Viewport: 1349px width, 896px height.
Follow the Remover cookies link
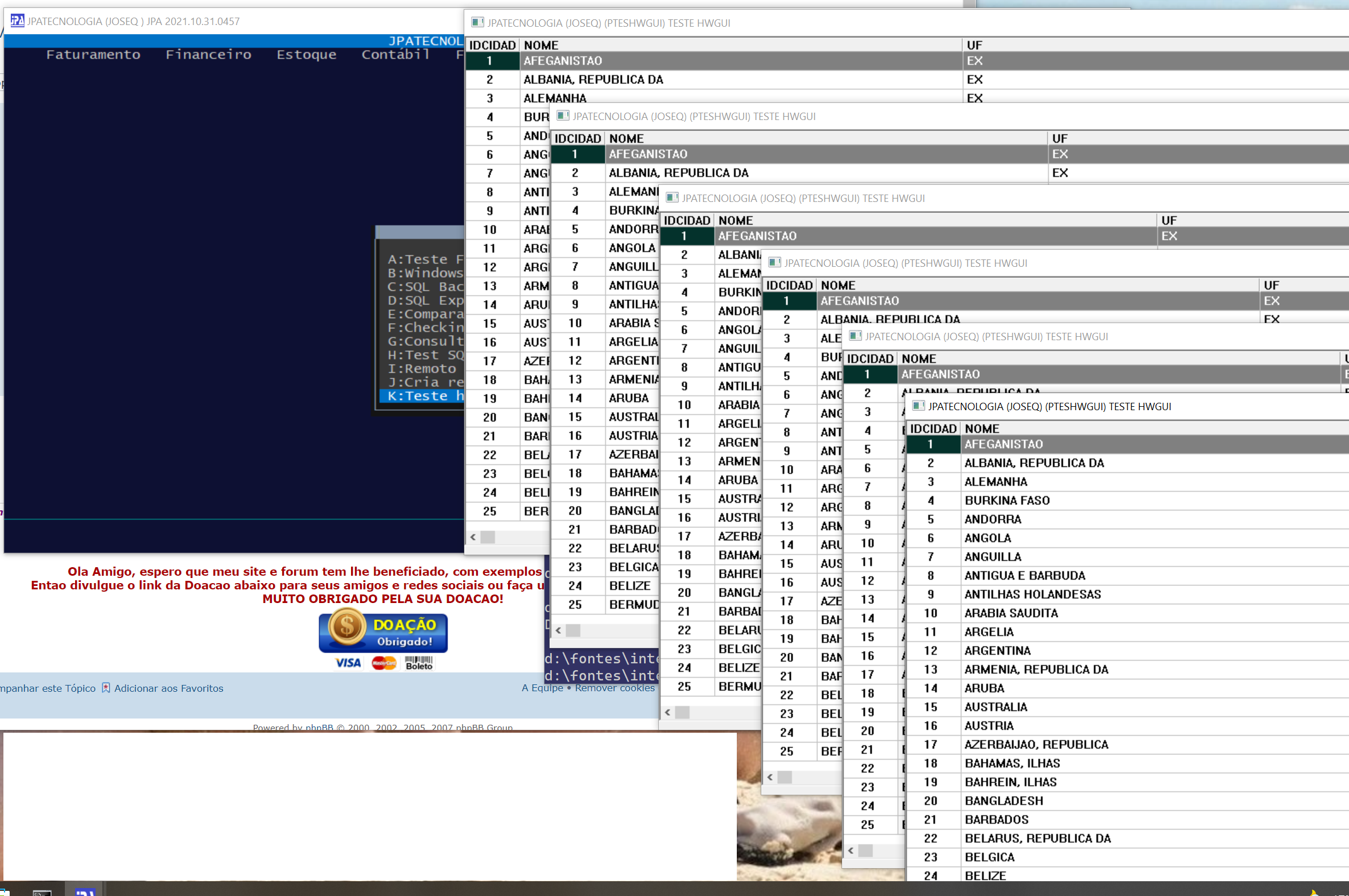(x=614, y=688)
